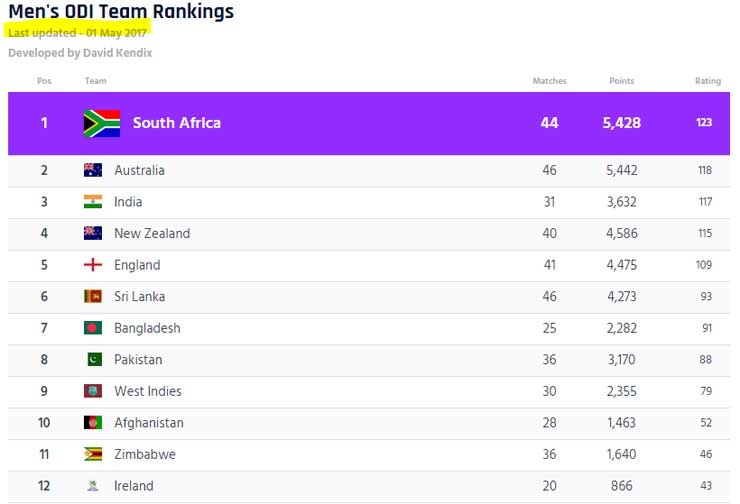Screen dimensions: 740x504
Task: Click the Zimbabwe flag icon
Action: pyautogui.click(x=92, y=454)
